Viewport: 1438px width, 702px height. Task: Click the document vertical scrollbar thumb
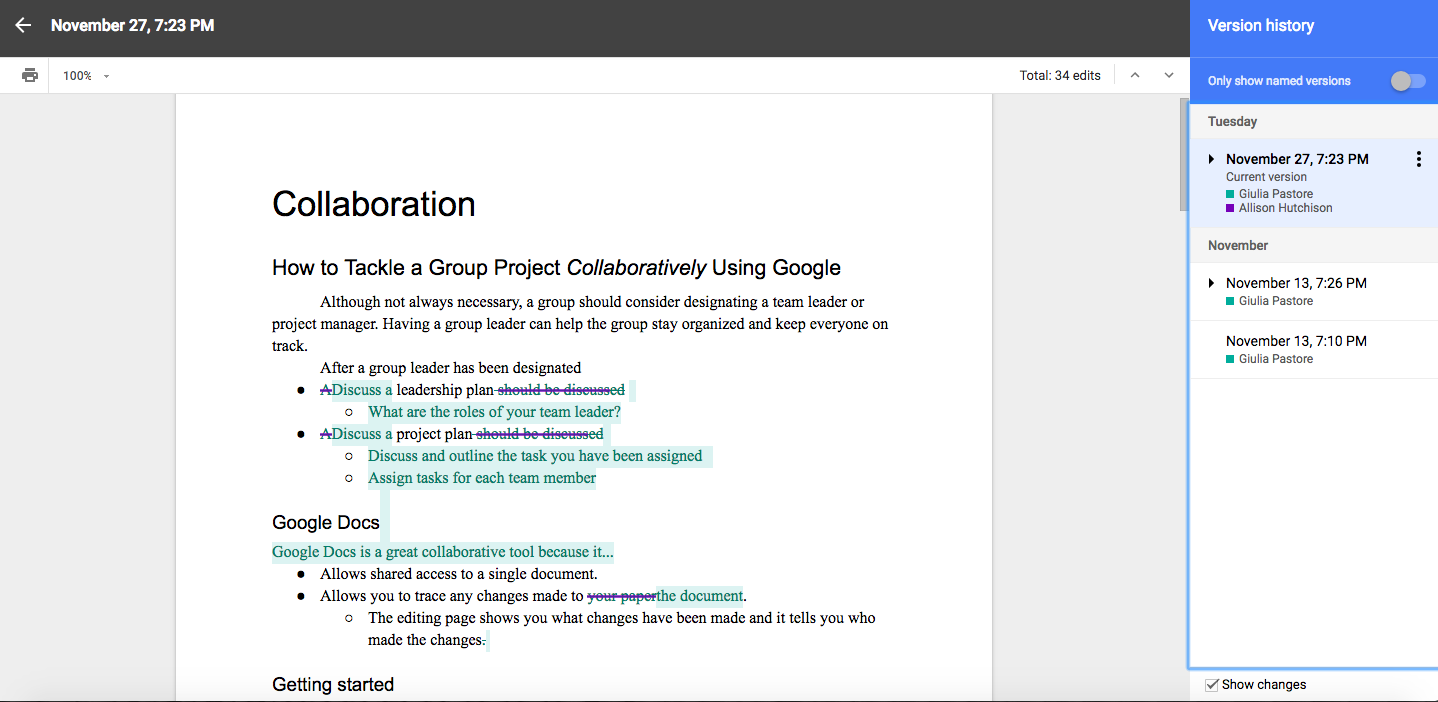pyautogui.click(x=1184, y=155)
